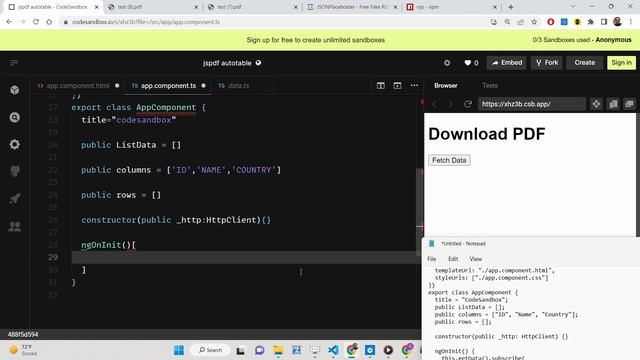The image size is (640, 360).
Task: Click the jspdf autotable sandbox title
Action: (227, 63)
